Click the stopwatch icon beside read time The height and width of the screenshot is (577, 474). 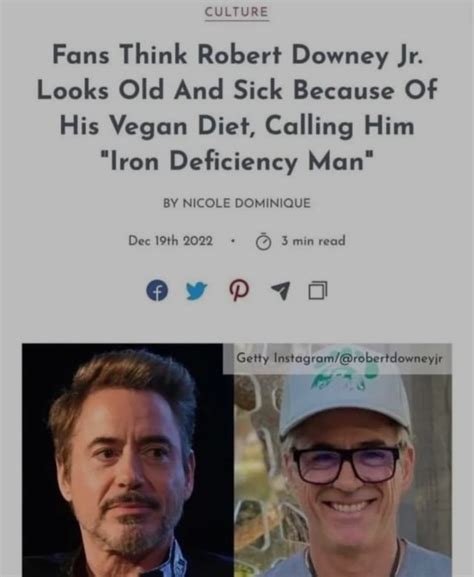[263, 242]
